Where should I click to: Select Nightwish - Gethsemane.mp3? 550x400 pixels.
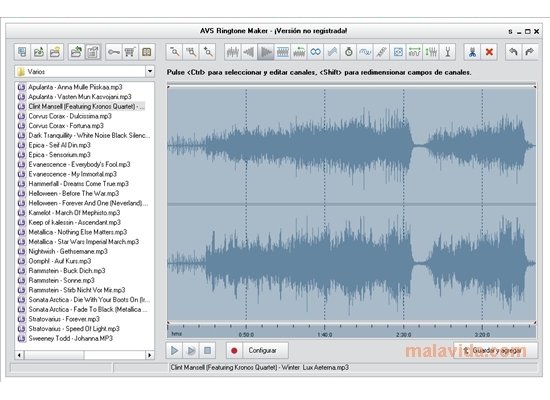point(68,251)
